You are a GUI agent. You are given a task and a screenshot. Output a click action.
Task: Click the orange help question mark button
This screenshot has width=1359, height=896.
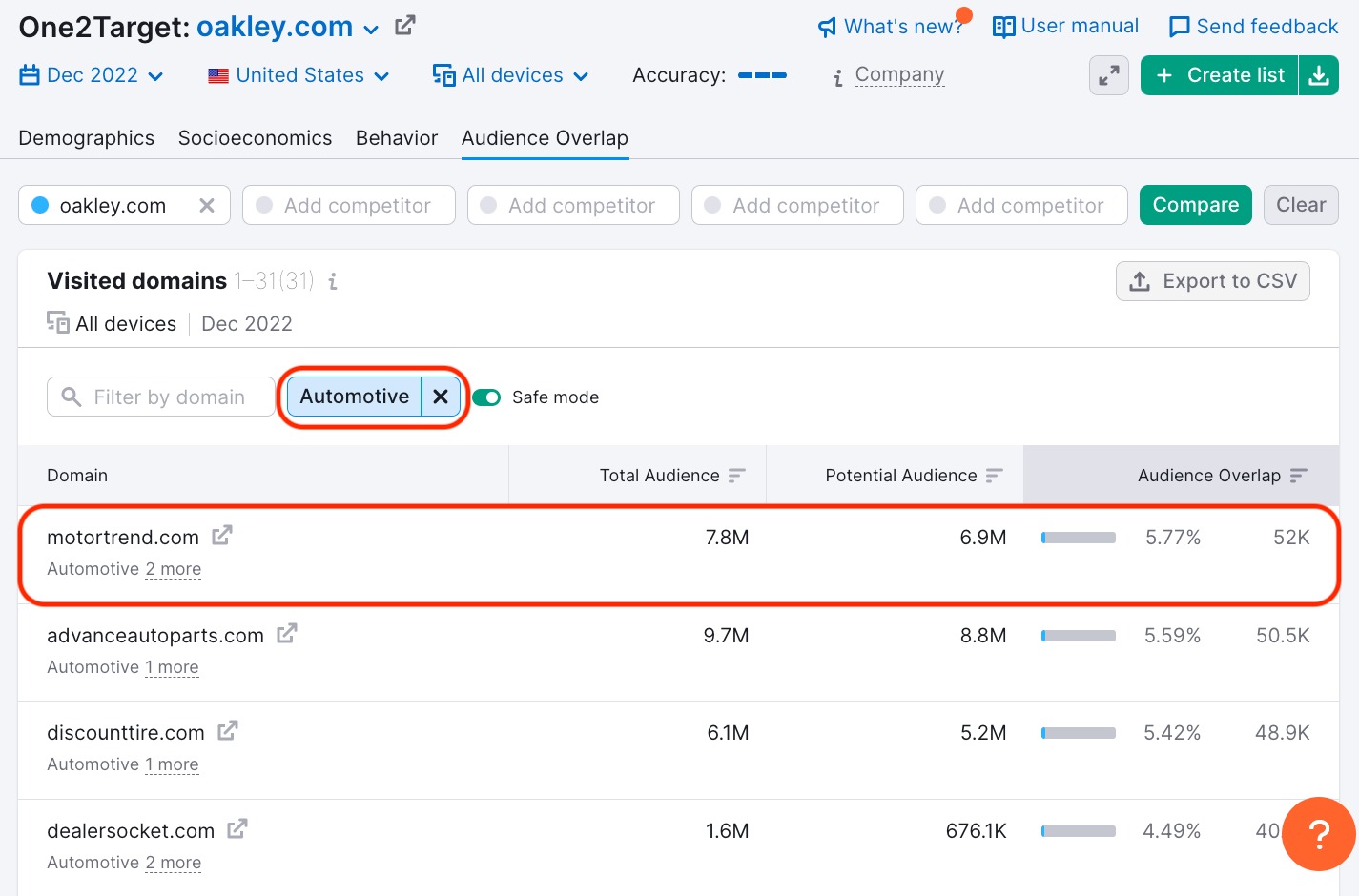(1318, 834)
